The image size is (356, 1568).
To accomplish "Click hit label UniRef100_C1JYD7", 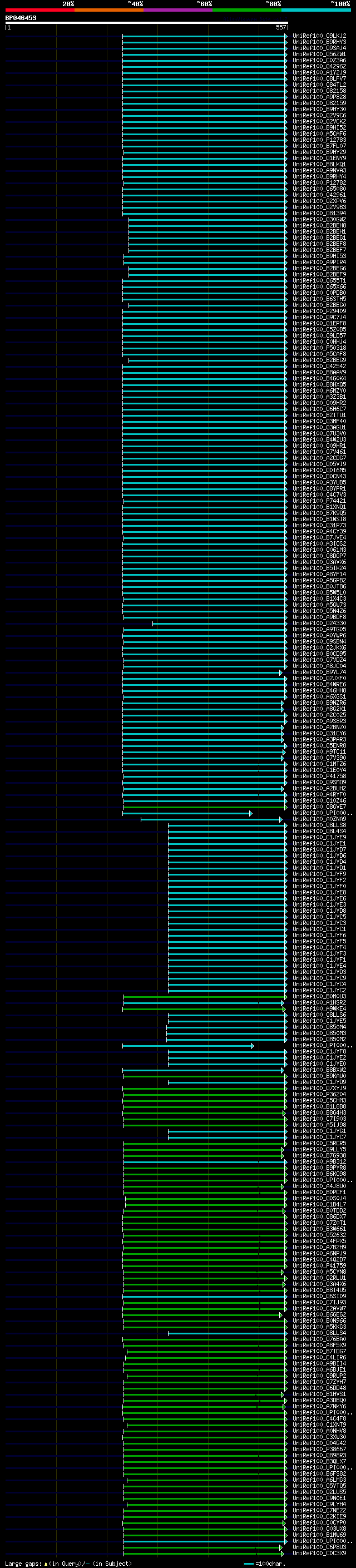I will (319, 850).
